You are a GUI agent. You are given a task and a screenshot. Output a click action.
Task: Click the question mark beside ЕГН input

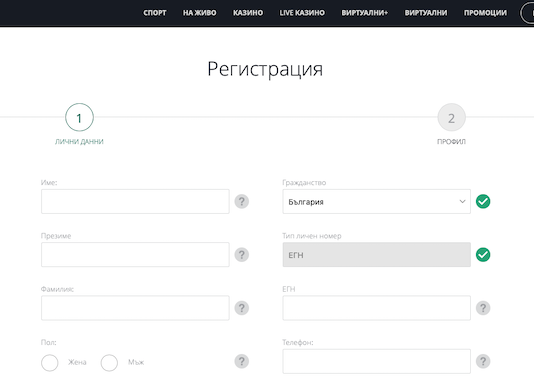click(483, 308)
